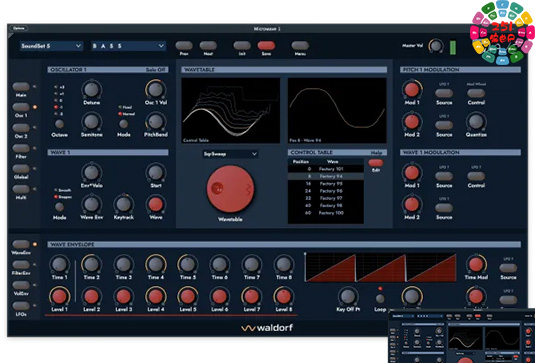
Task: Select the Factory 100 row at position 60
Action: point(326,213)
